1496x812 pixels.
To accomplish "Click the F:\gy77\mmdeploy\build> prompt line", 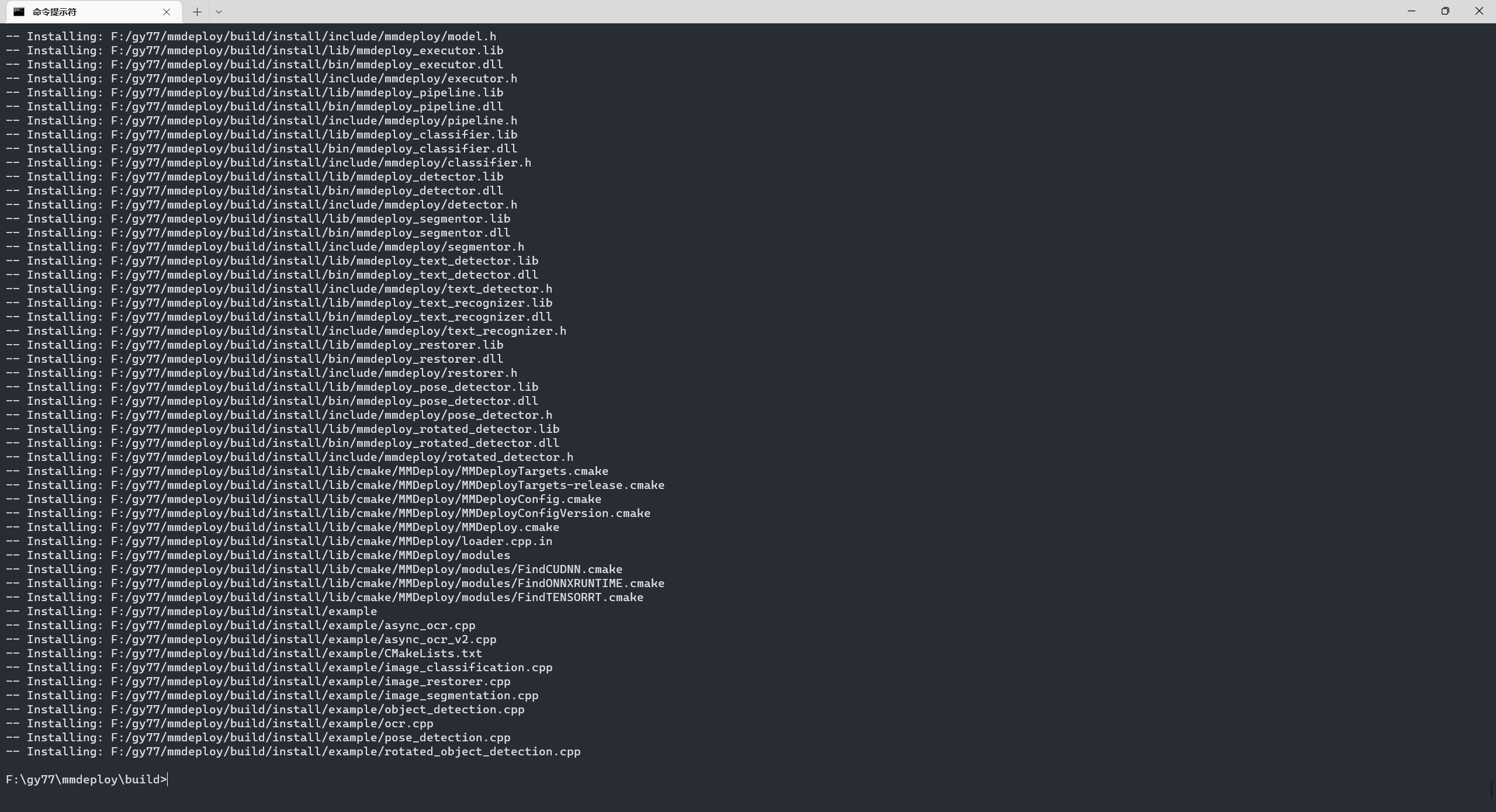I will coord(86,779).
